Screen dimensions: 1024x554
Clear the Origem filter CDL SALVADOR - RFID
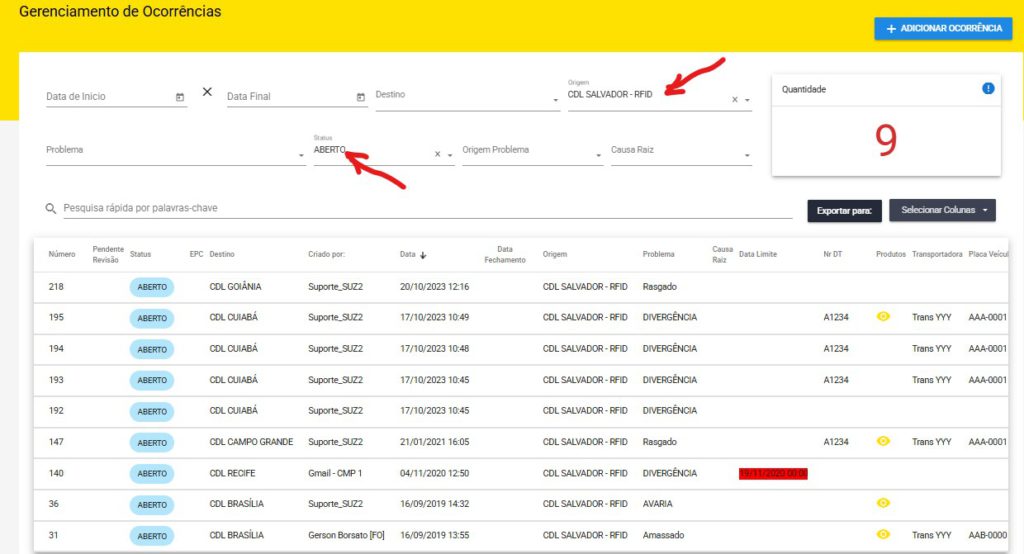tap(735, 100)
